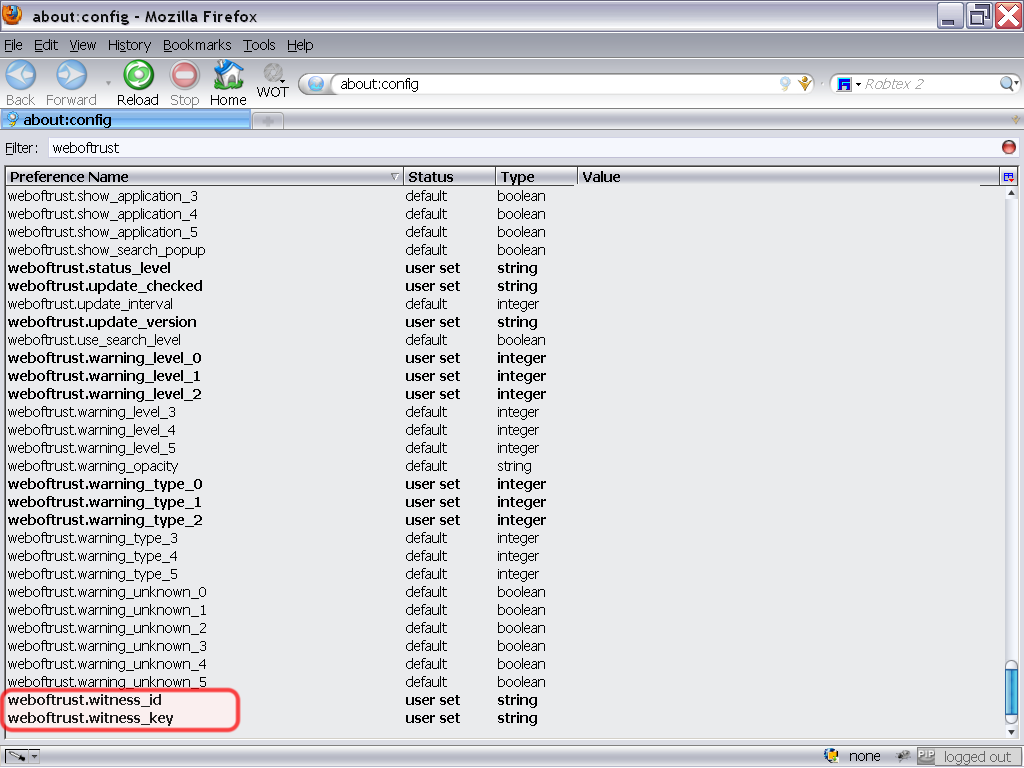Click the Firefox logo in the title bar
This screenshot has height=768, width=1024.
12,15
